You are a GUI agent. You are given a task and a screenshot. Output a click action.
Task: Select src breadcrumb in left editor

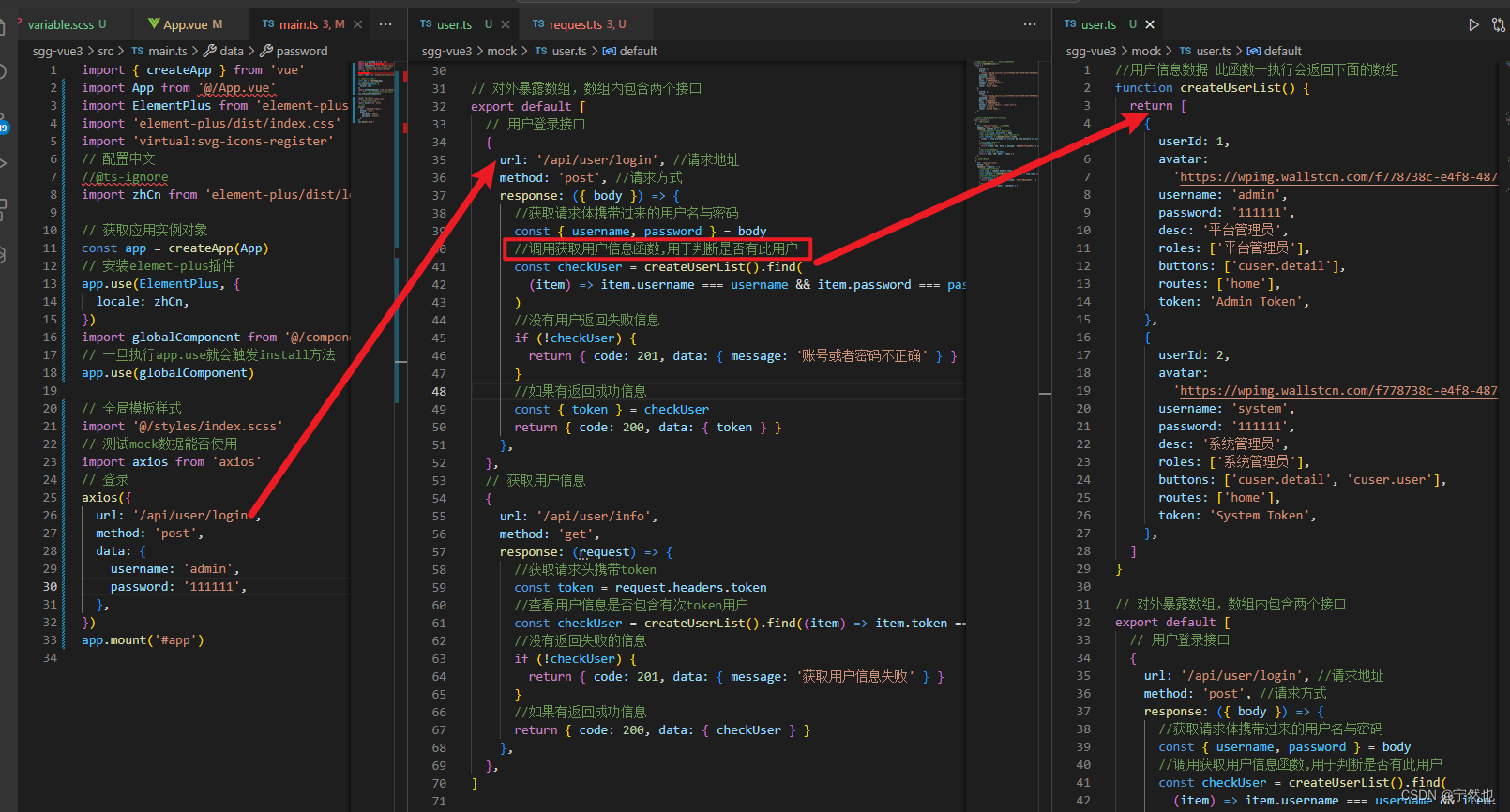[x=106, y=51]
